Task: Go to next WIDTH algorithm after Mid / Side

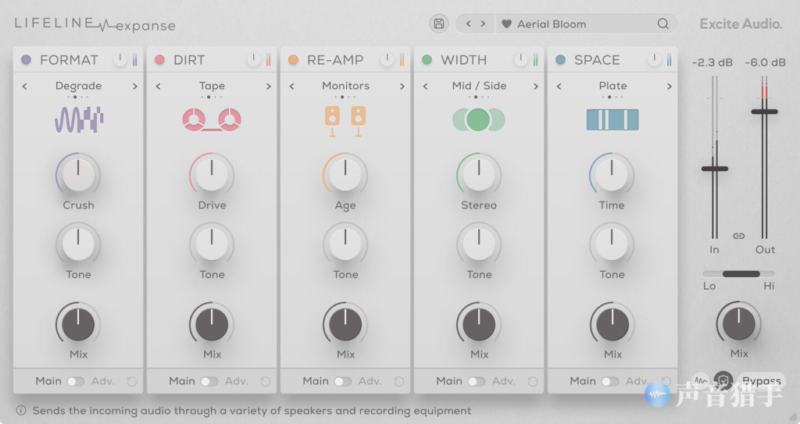Action: 536,86
